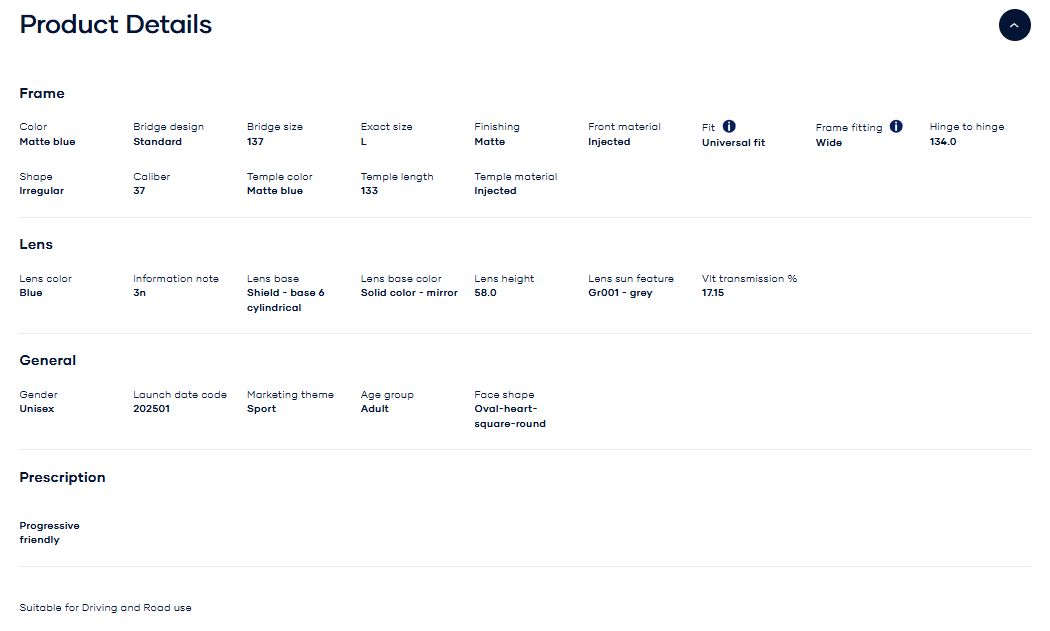Select the Sport marketing theme value
The image size is (1050, 631).
pos(261,409)
